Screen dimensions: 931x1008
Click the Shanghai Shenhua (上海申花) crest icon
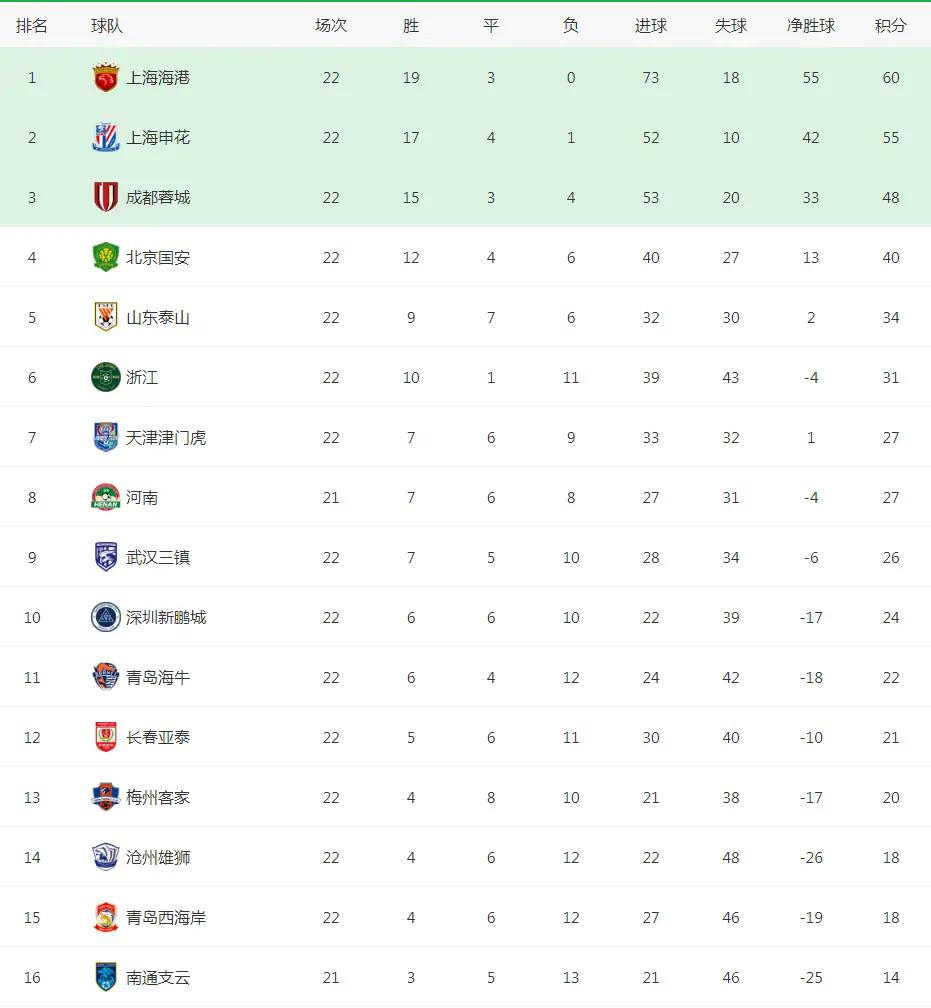coord(105,138)
